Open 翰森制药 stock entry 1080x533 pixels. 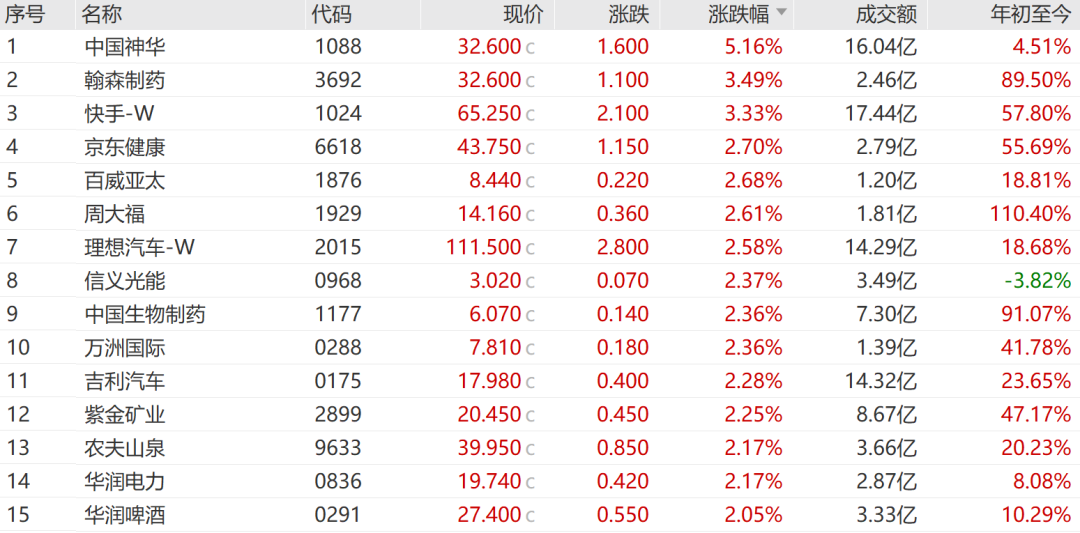[x=540, y=80]
